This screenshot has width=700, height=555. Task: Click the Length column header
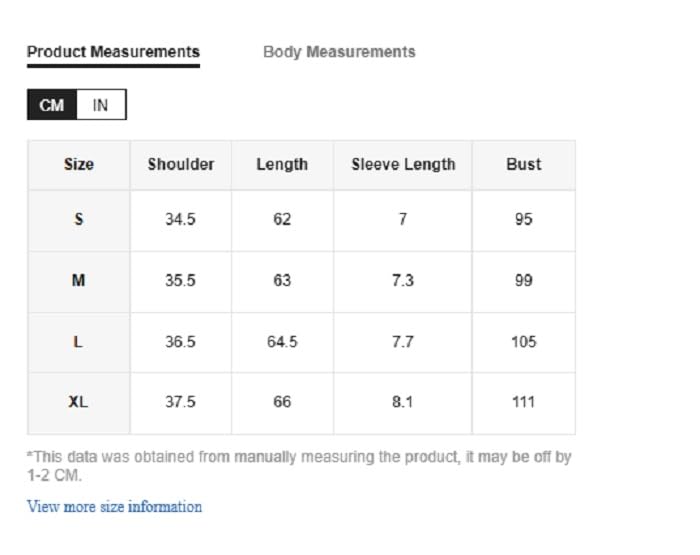pyautogui.click(x=282, y=165)
